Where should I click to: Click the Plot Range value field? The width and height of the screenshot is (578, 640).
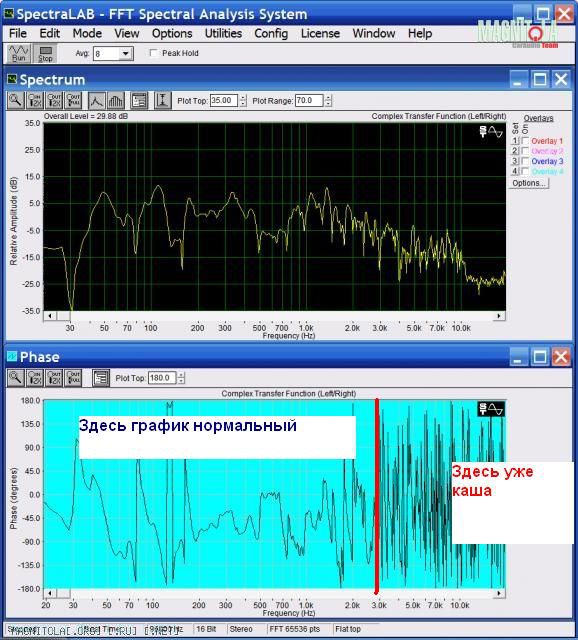click(x=309, y=100)
